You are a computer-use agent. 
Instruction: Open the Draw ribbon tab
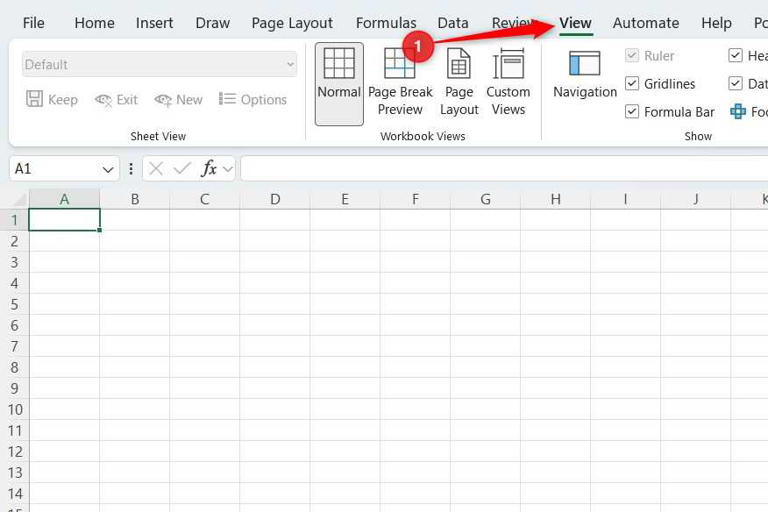tap(213, 23)
